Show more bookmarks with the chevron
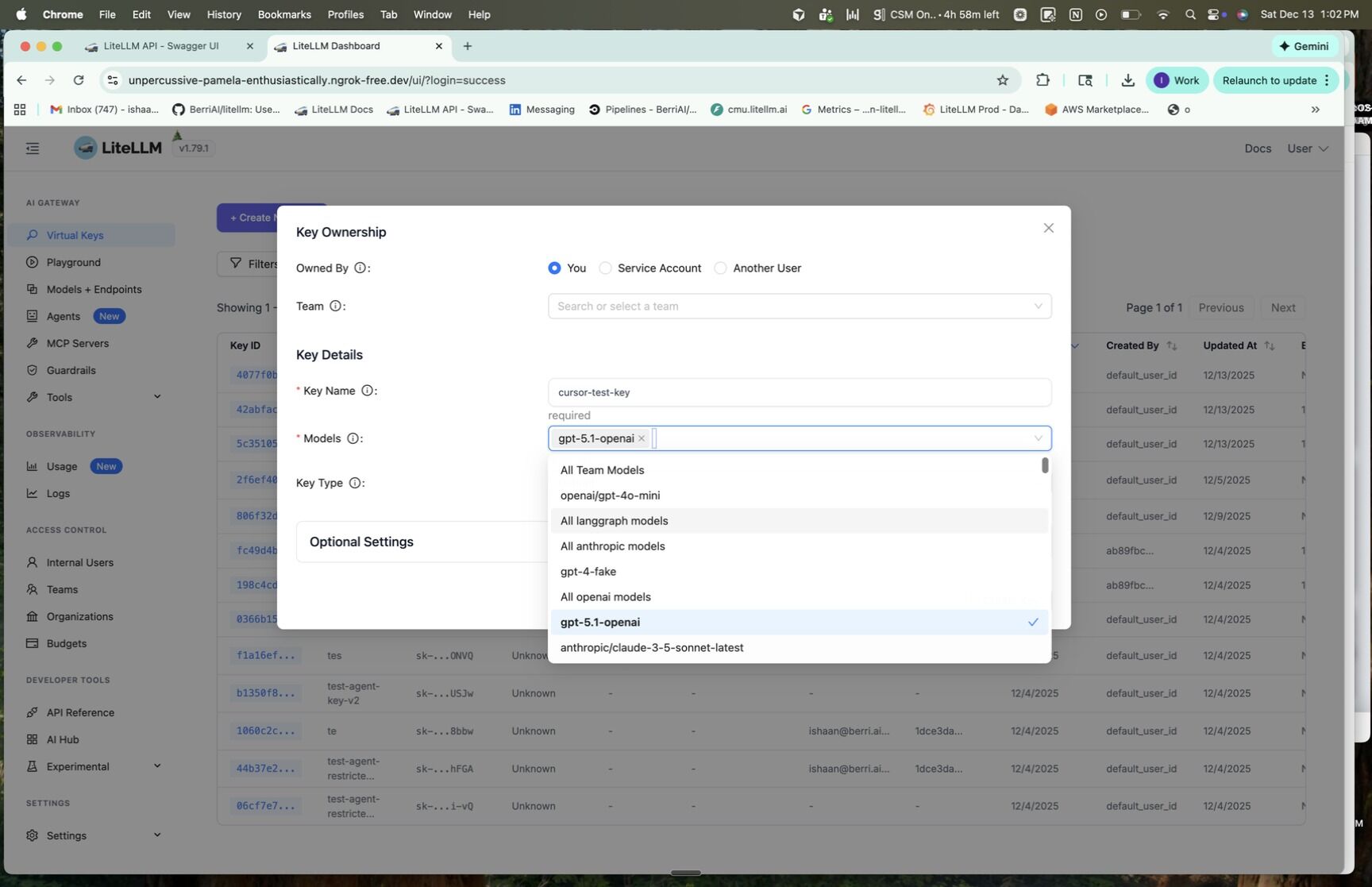 (x=1316, y=110)
